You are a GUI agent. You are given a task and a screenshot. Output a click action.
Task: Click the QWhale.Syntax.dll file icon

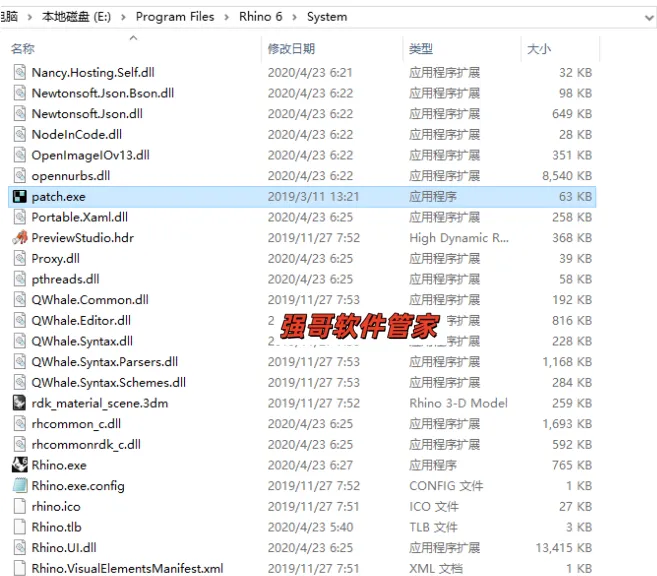pos(20,341)
